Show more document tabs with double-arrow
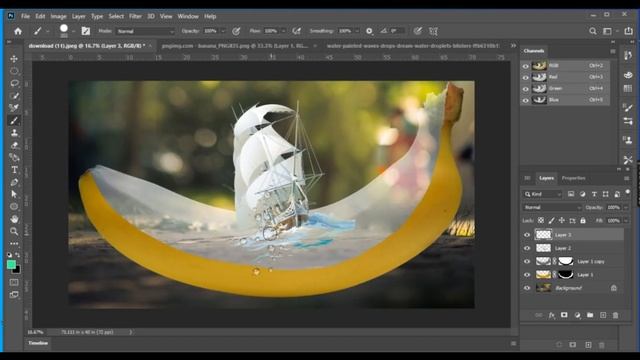 513,46
